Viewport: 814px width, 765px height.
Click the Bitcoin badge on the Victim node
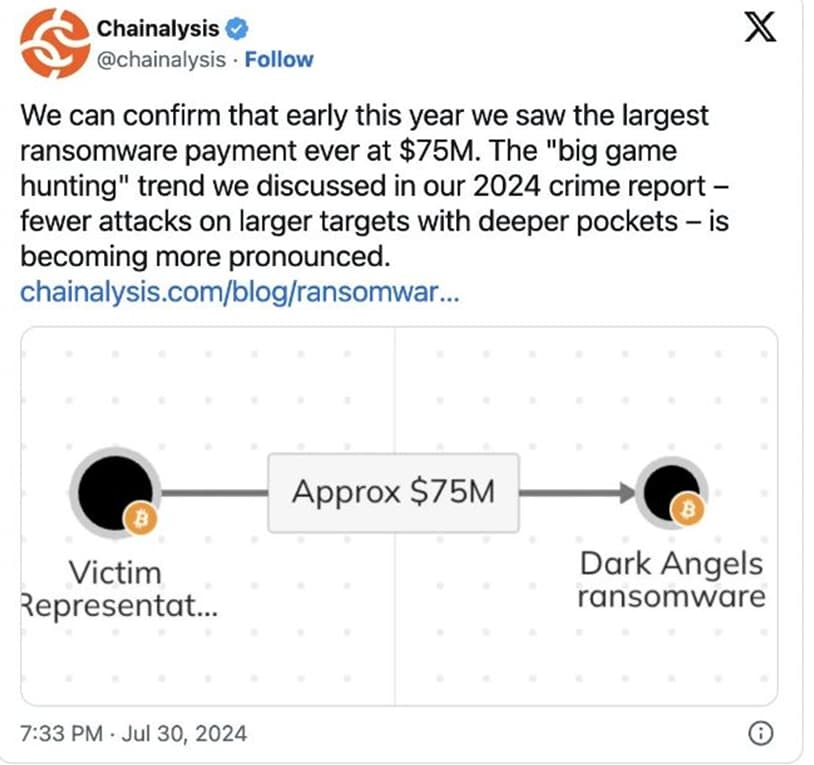(x=141, y=518)
